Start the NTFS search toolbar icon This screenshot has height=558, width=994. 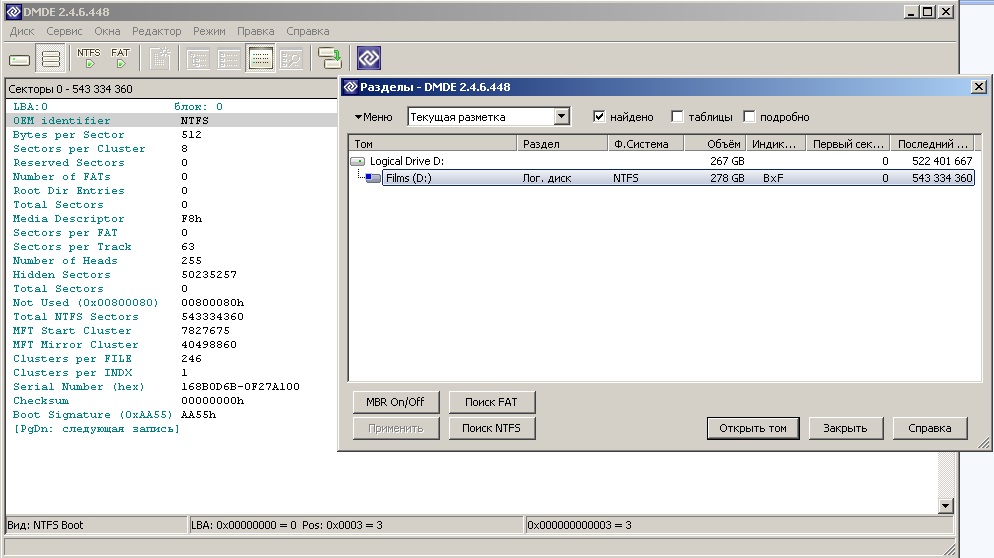pos(88,58)
